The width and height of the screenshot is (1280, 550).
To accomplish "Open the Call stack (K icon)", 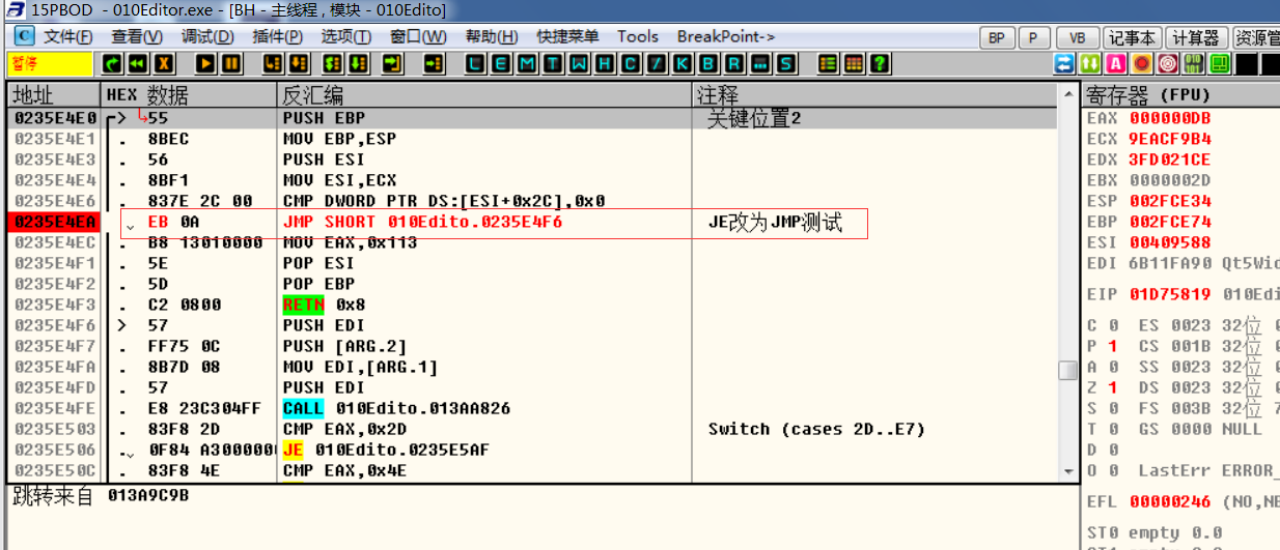I will (683, 64).
